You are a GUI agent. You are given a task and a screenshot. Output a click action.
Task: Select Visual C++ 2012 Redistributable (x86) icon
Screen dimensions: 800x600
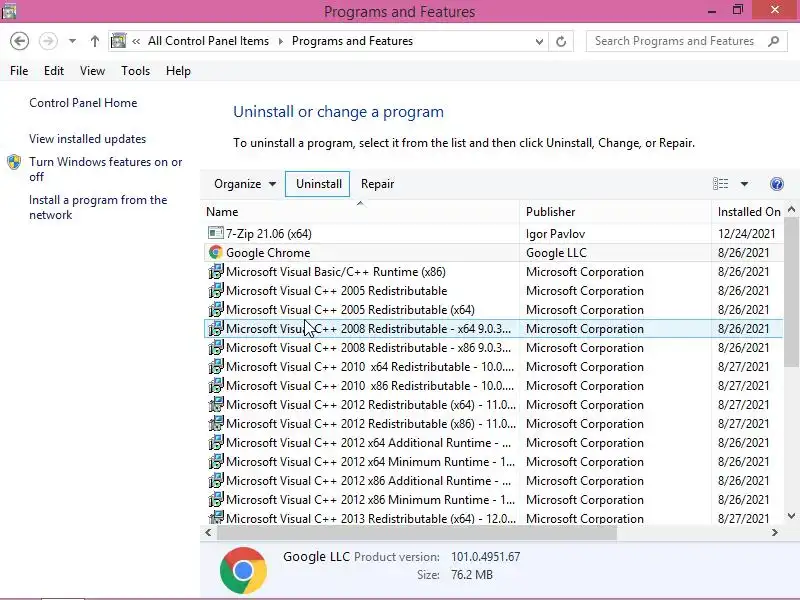[x=216, y=423]
